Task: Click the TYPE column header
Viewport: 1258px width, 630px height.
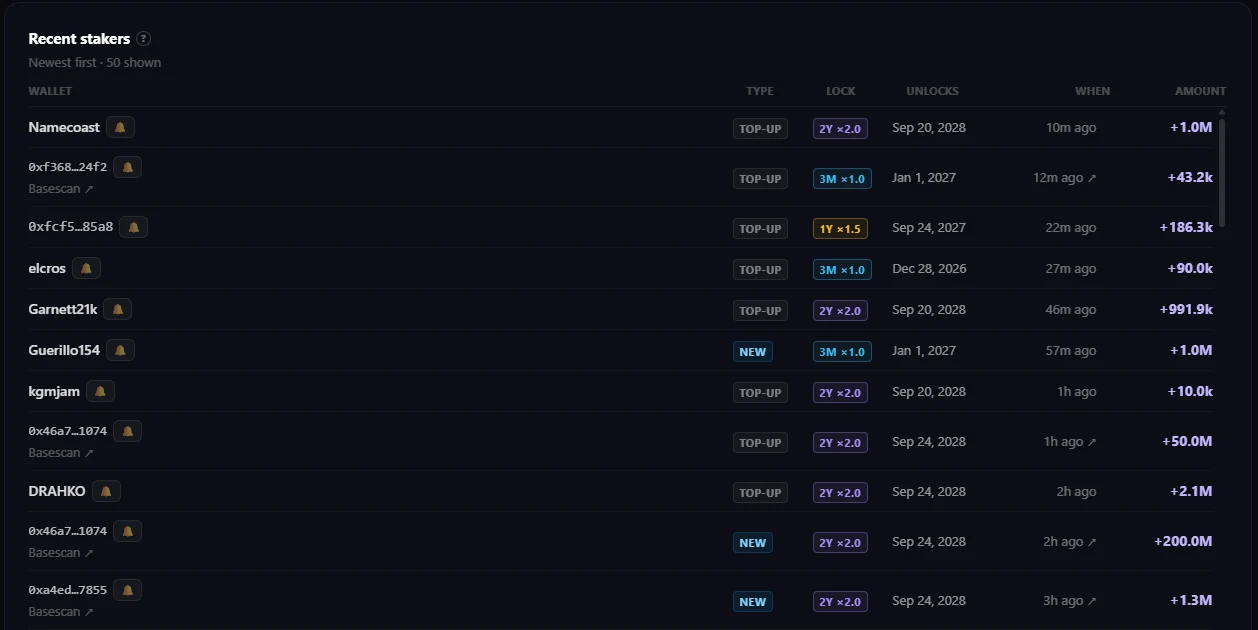Action: click(760, 91)
